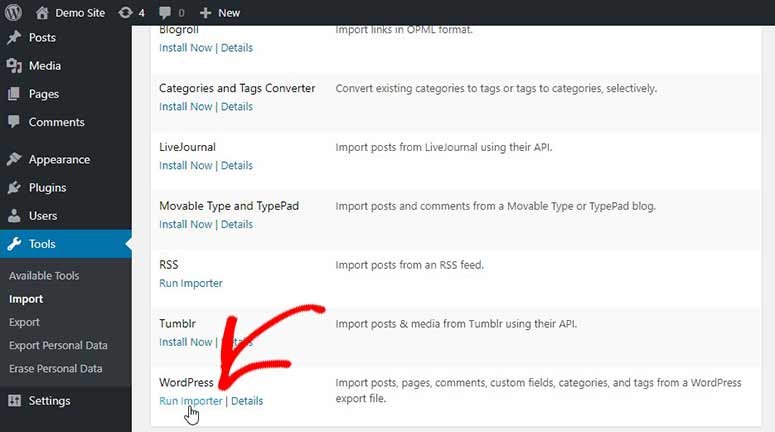Click the Users person icon
Viewport: 775px width, 432px height.
pos(14,216)
